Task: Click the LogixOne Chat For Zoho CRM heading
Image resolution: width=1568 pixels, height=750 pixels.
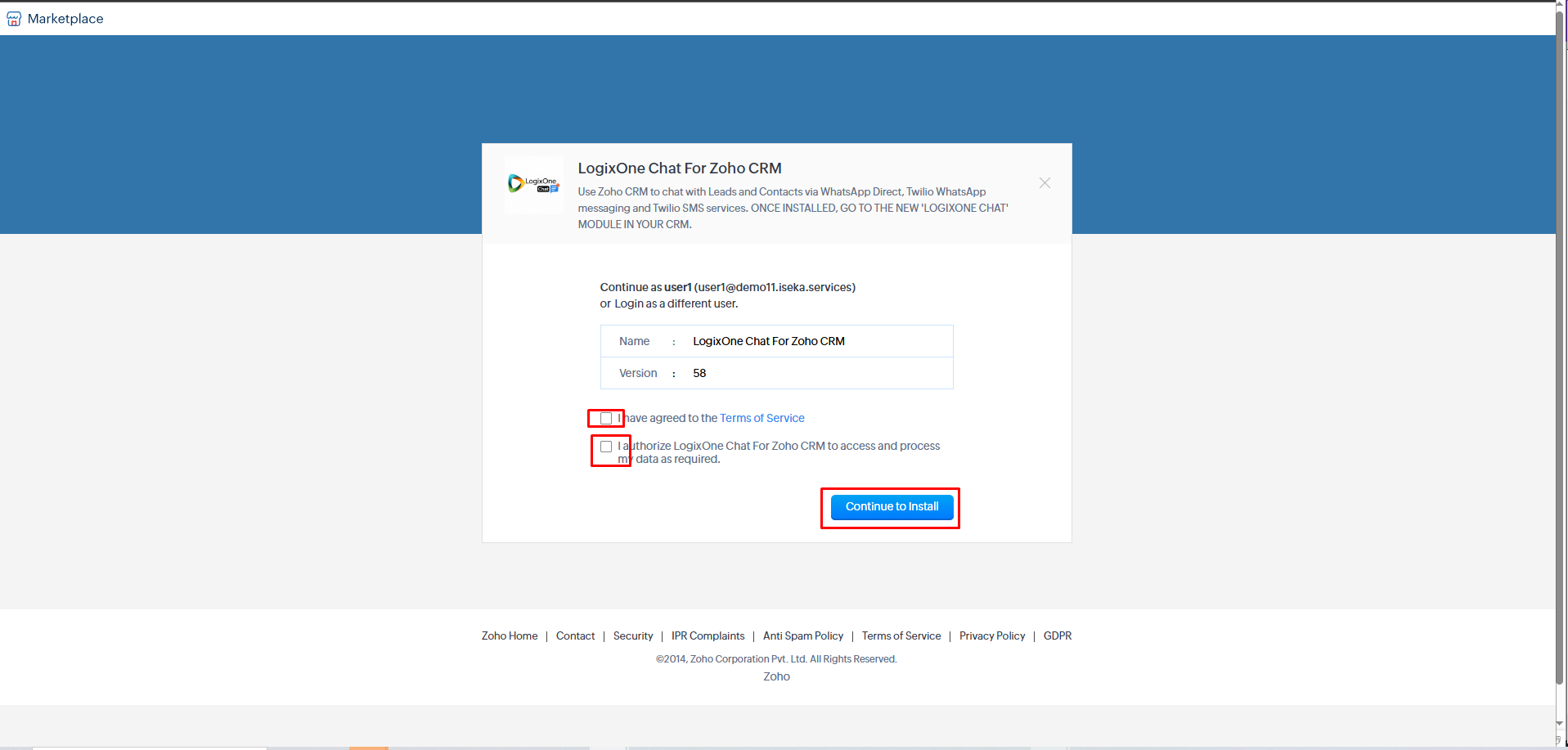Action: 680,168
